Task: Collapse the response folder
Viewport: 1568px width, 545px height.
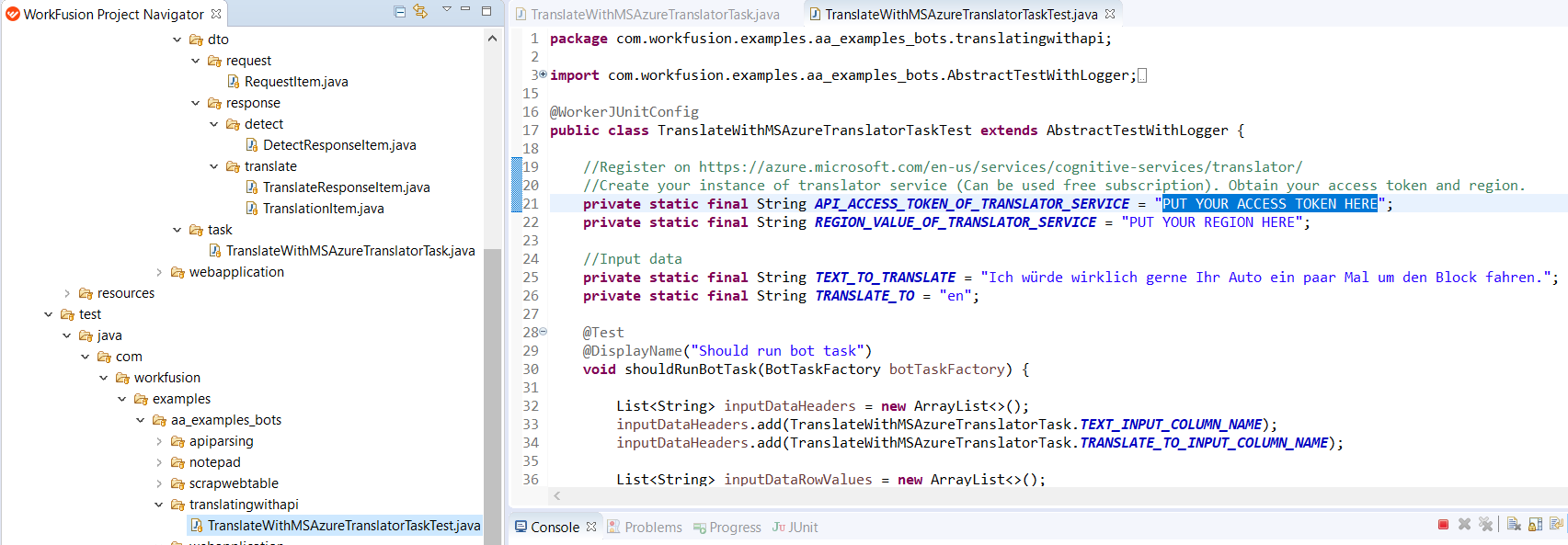Action: [196, 103]
